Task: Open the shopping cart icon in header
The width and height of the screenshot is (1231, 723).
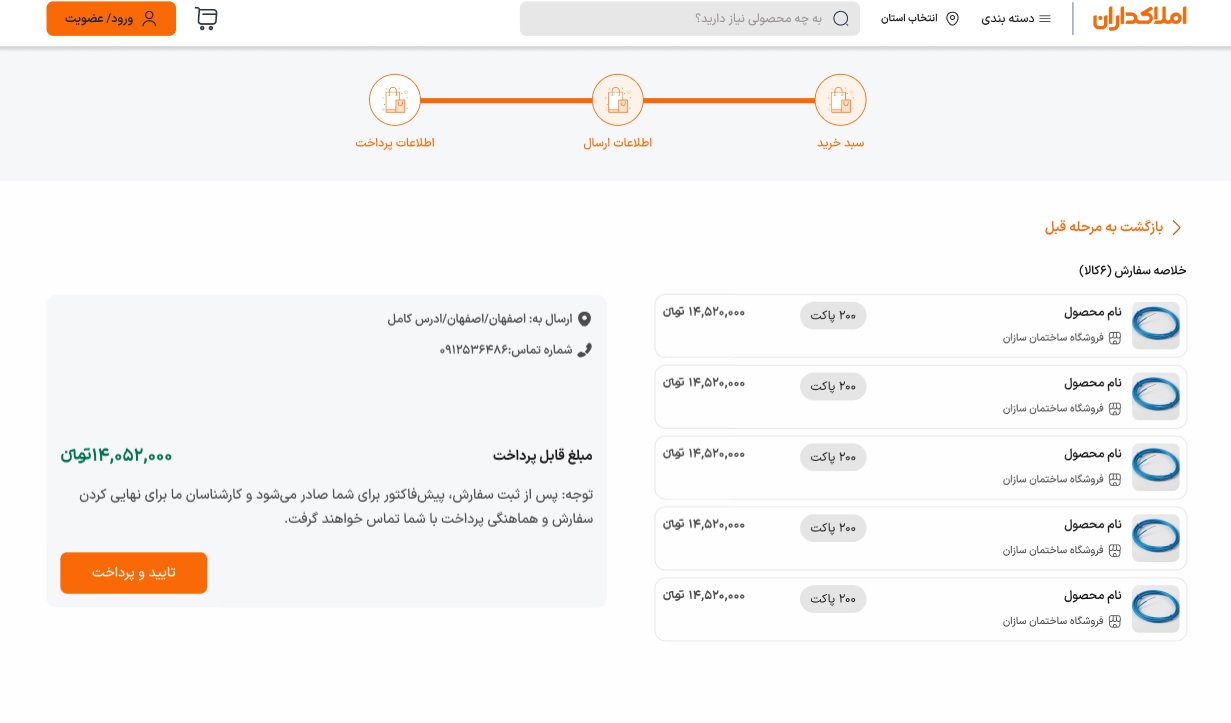Action: (206, 18)
